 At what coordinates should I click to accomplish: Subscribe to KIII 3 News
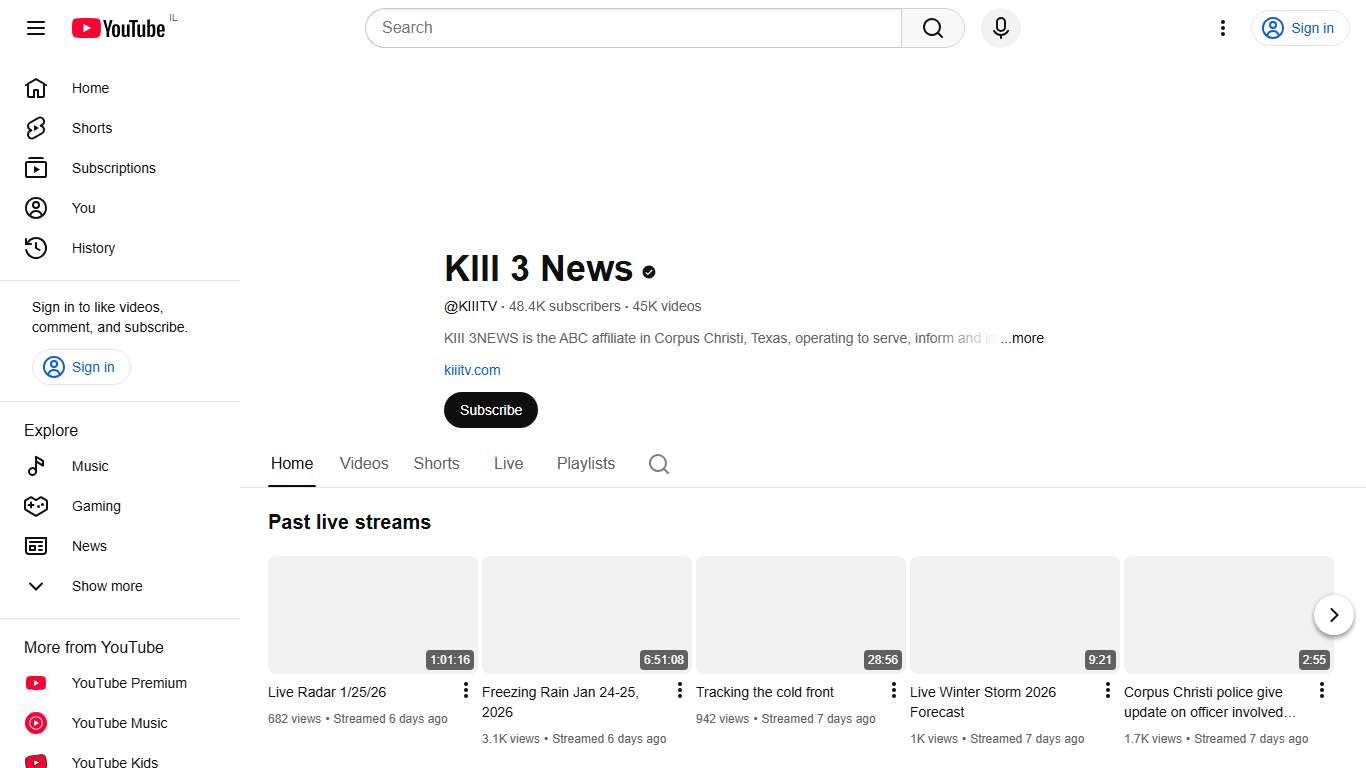click(x=490, y=410)
